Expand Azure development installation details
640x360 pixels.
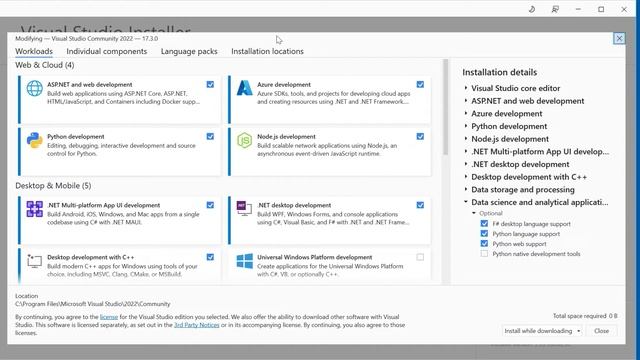[466, 113]
